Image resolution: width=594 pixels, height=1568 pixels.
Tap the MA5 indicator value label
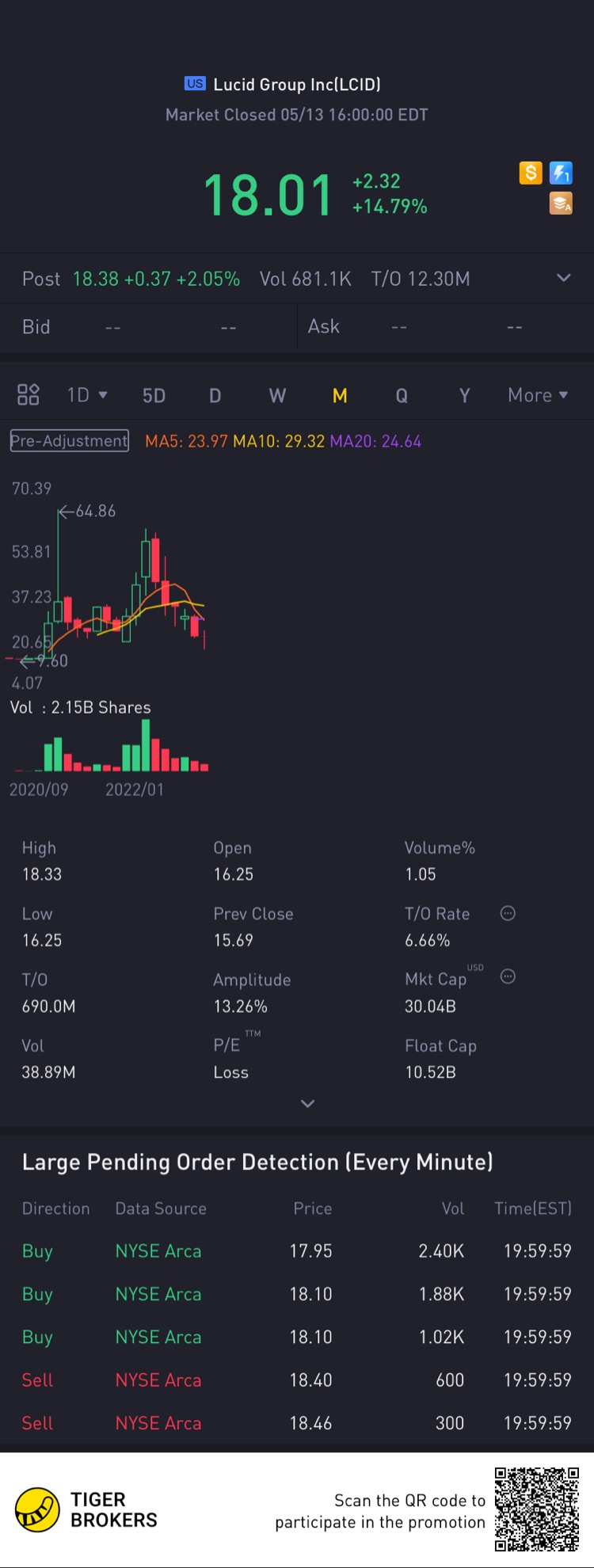point(186,441)
